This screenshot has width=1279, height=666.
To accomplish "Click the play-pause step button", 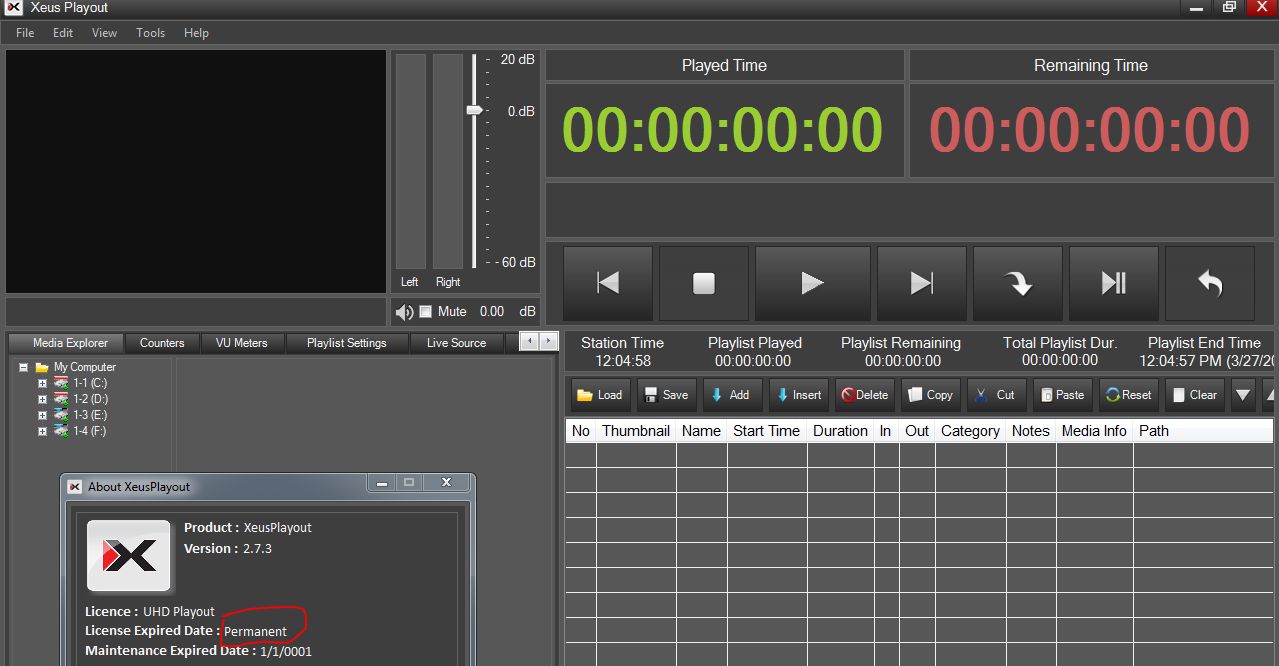I will (1113, 284).
